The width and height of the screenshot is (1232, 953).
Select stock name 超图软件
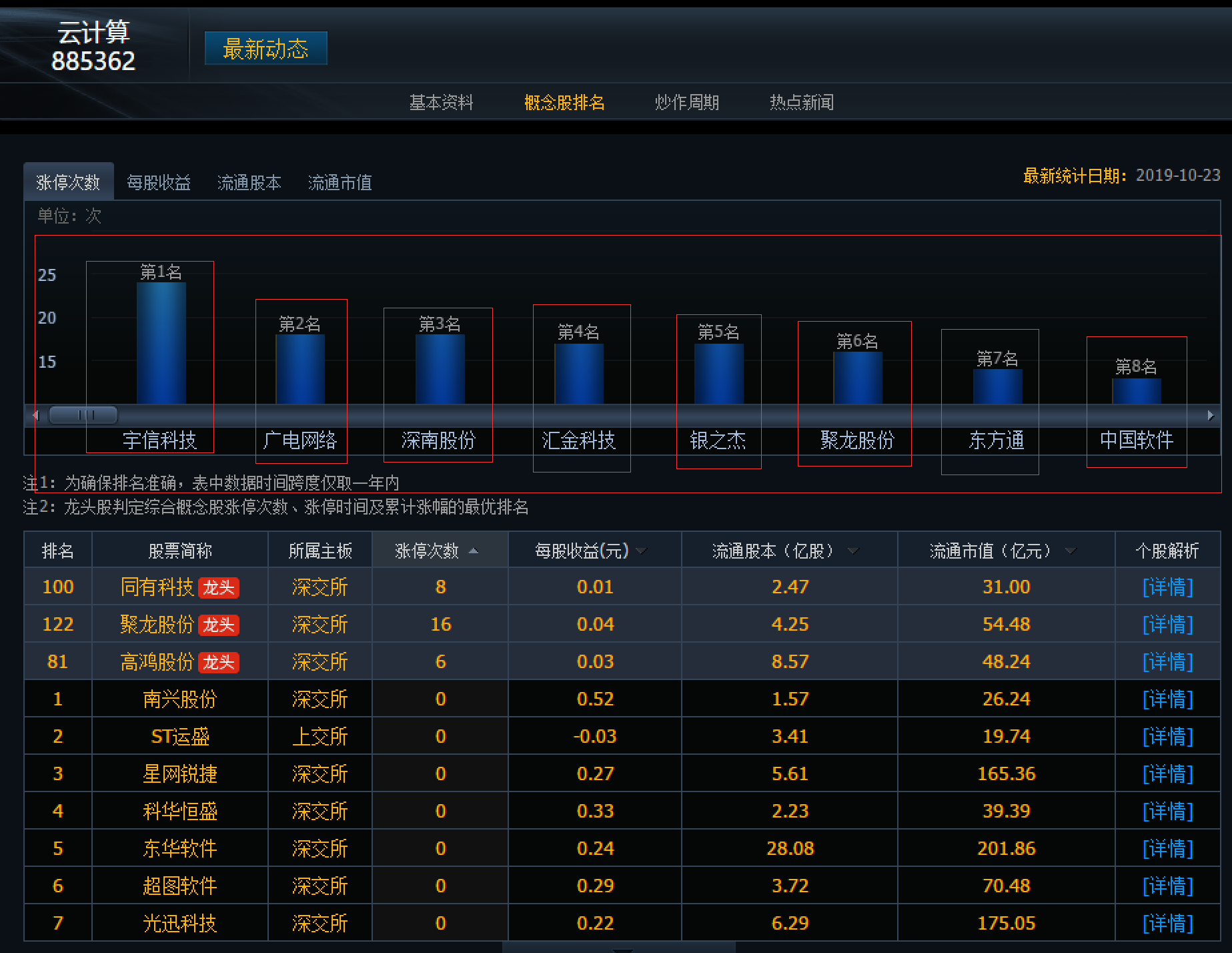180,886
